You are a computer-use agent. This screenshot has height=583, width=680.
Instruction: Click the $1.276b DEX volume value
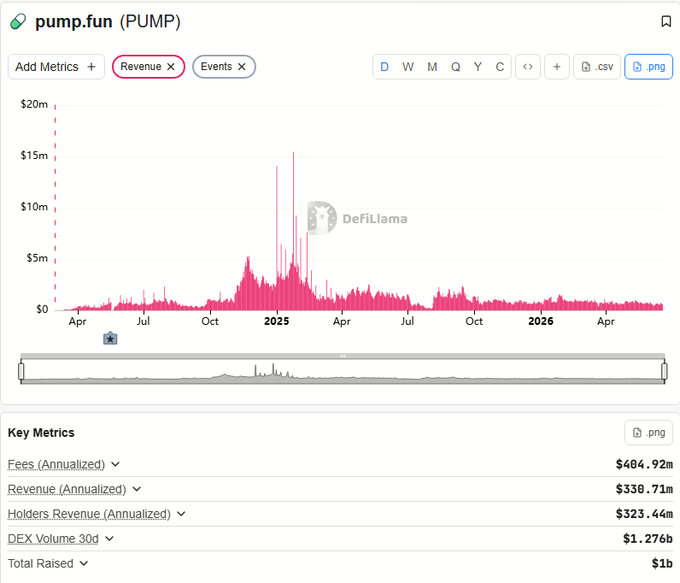pyautogui.click(x=647, y=538)
